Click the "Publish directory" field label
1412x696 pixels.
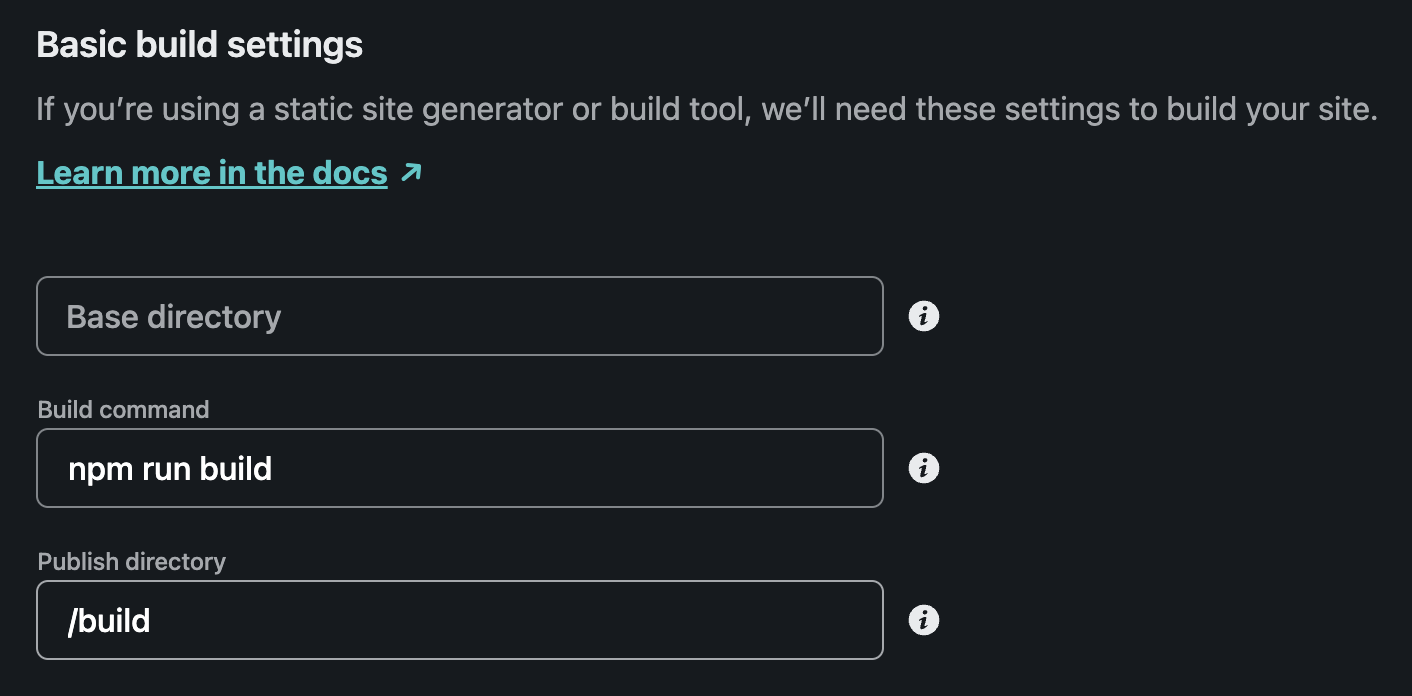pos(131,562)
